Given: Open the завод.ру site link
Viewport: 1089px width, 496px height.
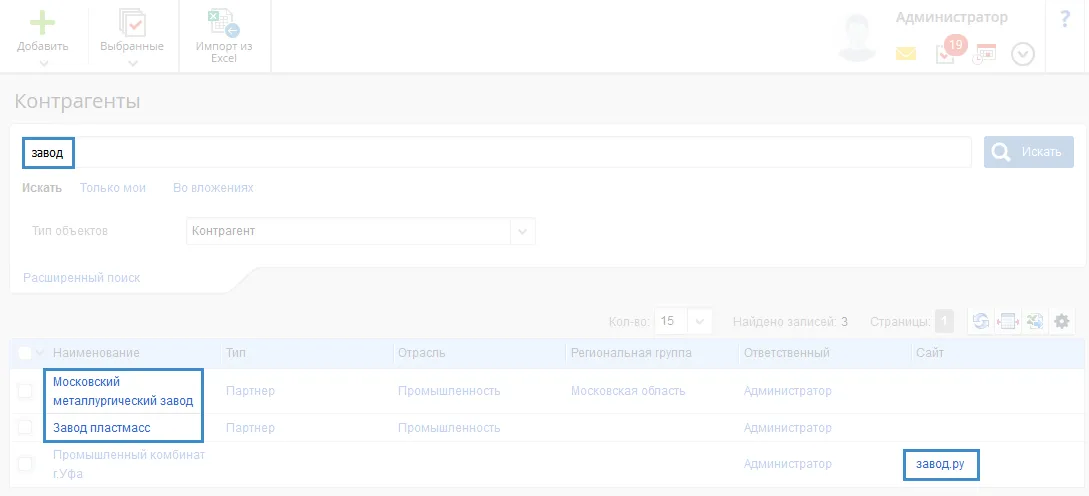Looking at the screenshot, I should [940, 463].
